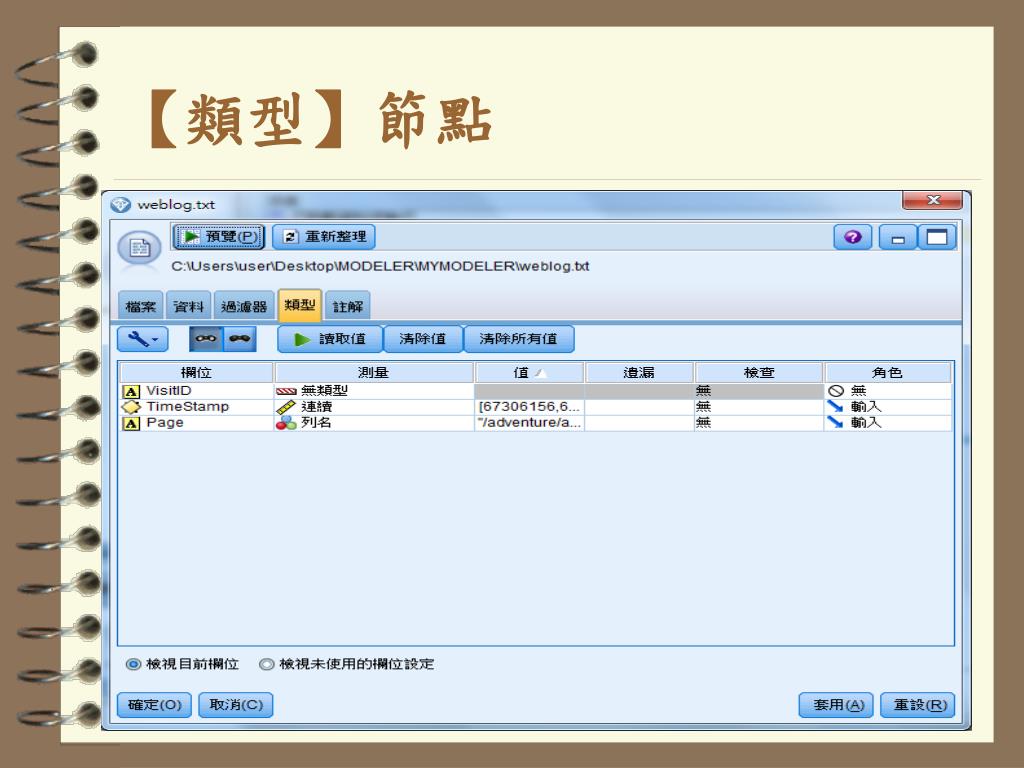The width and height of the screenshot is (1024, 768).
Task: Click the 測量 column header
Action: (x=373, y=372)
